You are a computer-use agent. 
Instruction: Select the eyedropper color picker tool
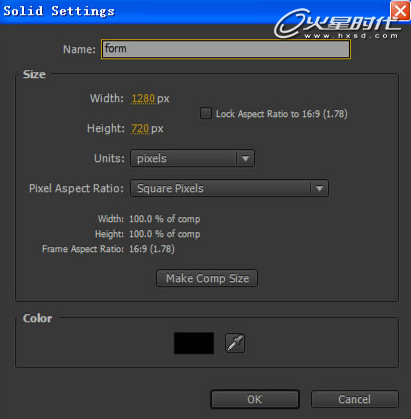[x=235, y=343]
